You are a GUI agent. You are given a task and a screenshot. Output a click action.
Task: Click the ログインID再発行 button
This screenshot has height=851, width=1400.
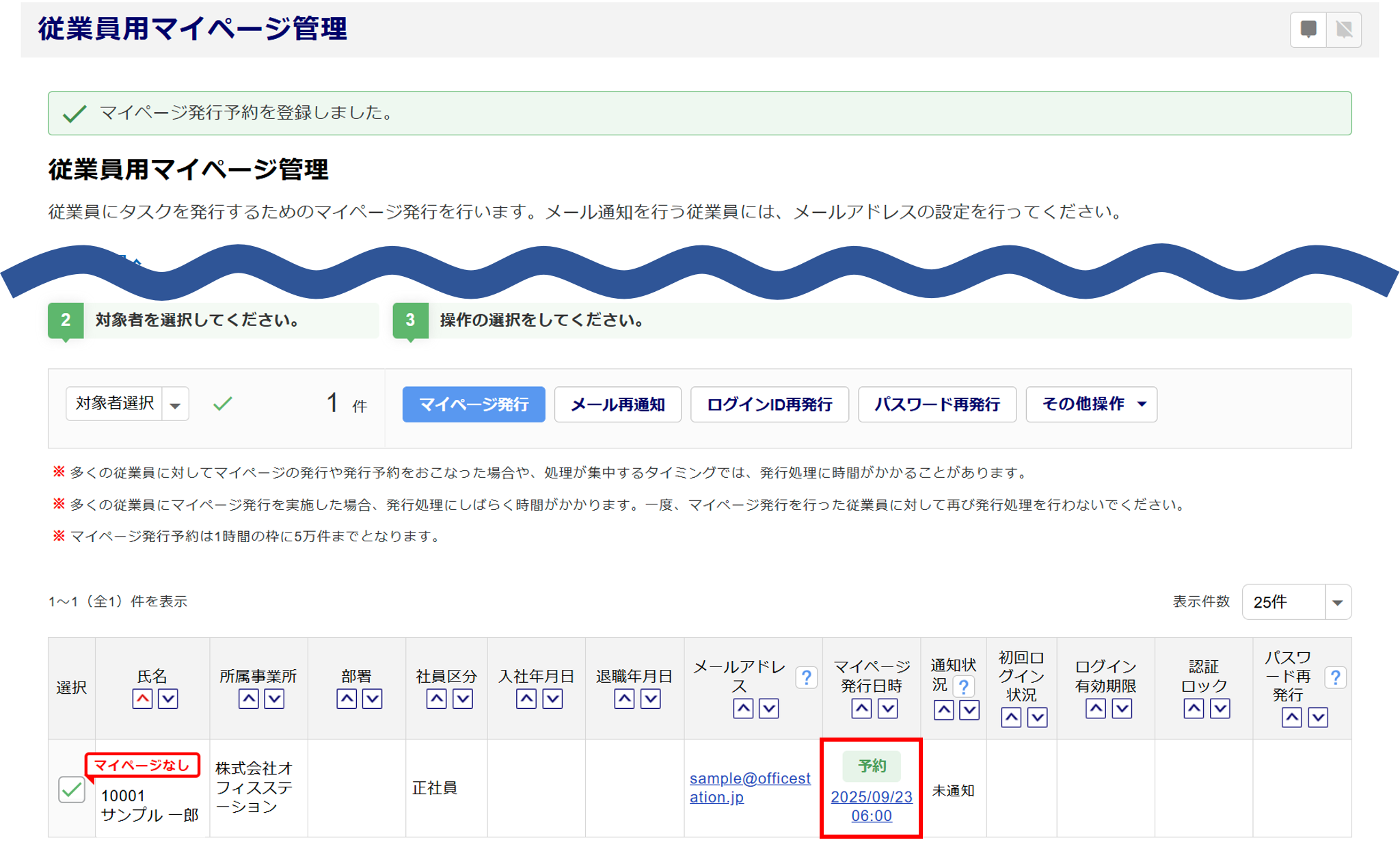(x=769, y=405)
